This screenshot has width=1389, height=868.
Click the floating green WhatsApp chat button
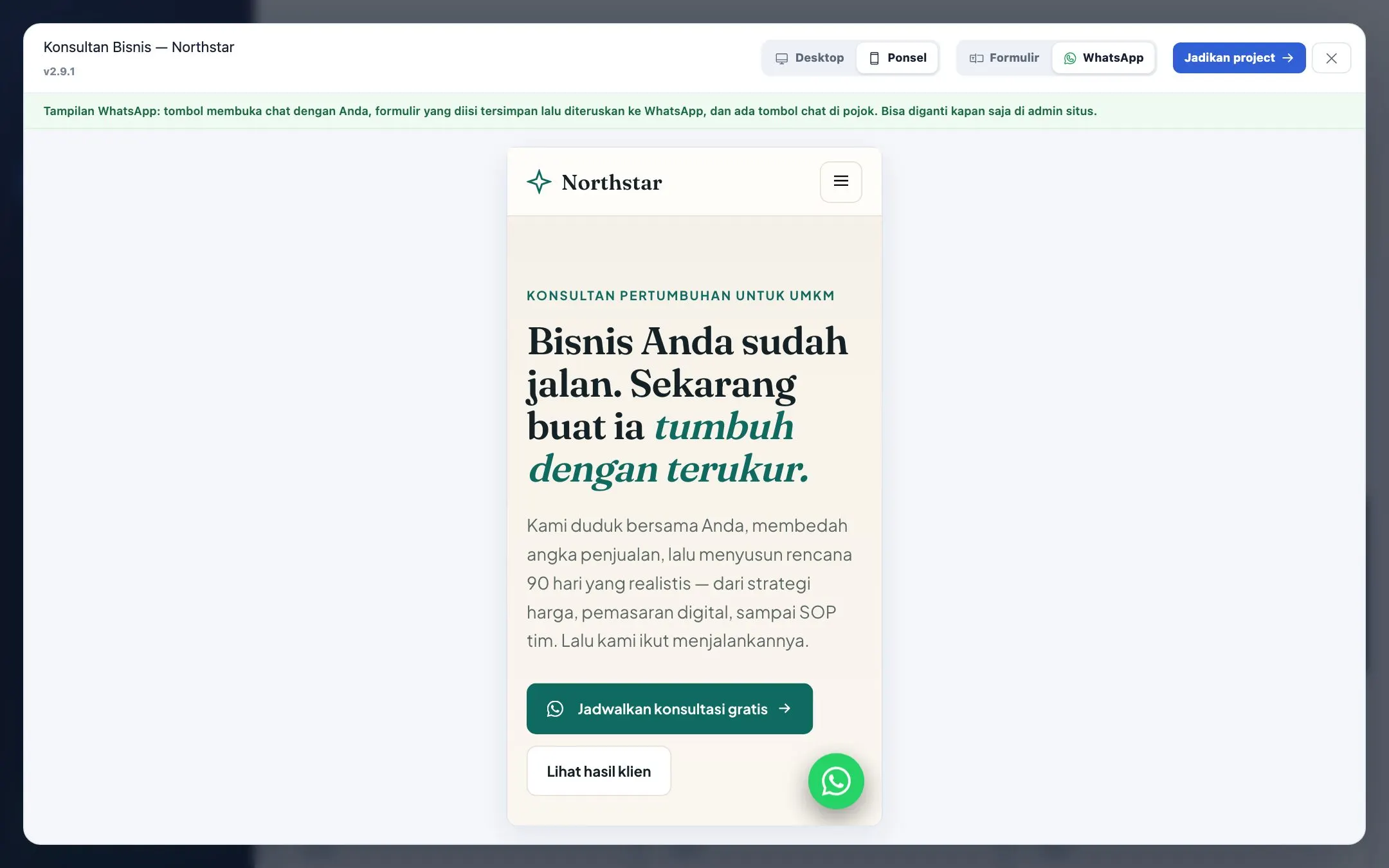836,781
